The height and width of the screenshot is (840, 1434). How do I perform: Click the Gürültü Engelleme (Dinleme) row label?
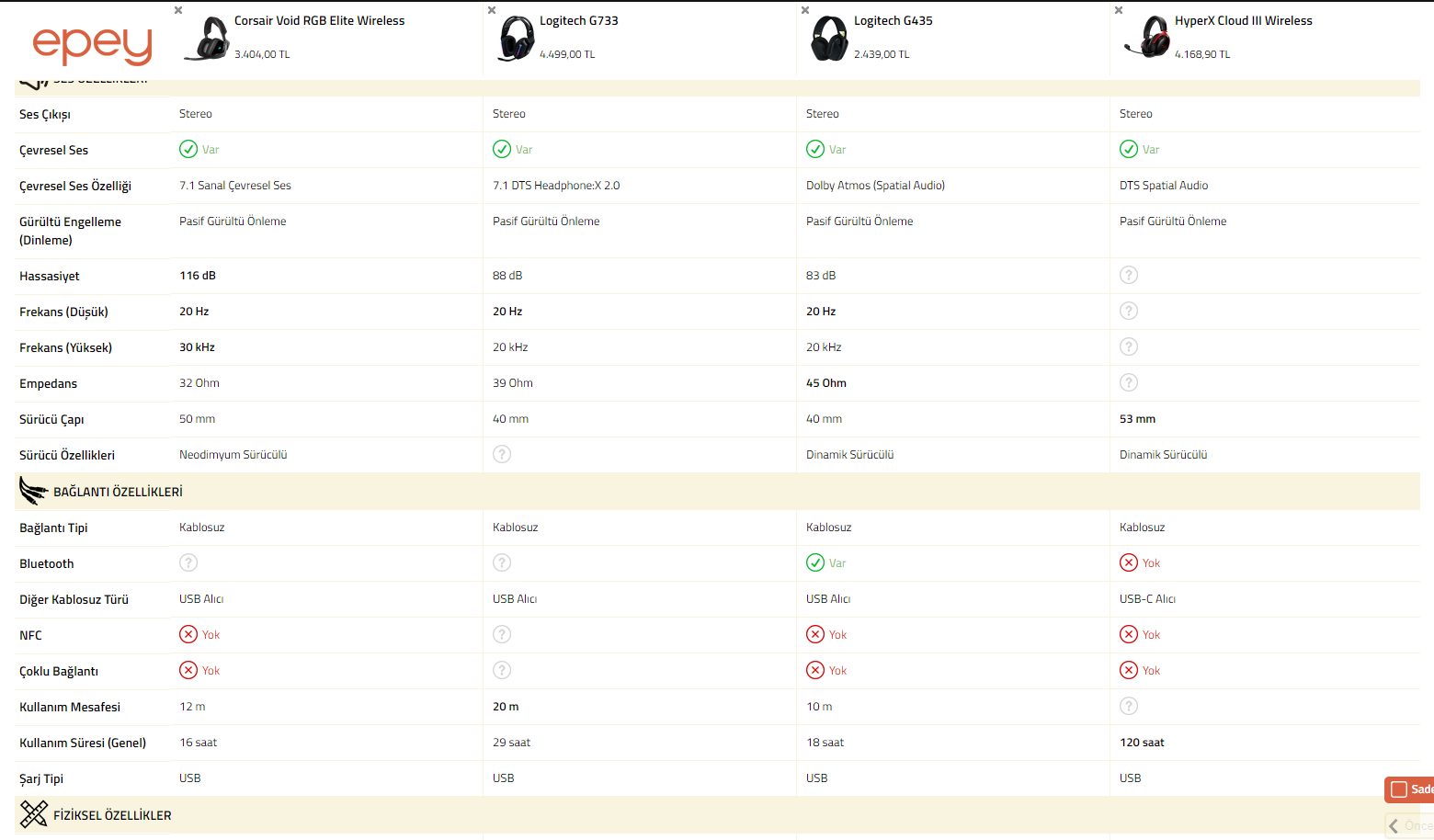coord(70,231)
